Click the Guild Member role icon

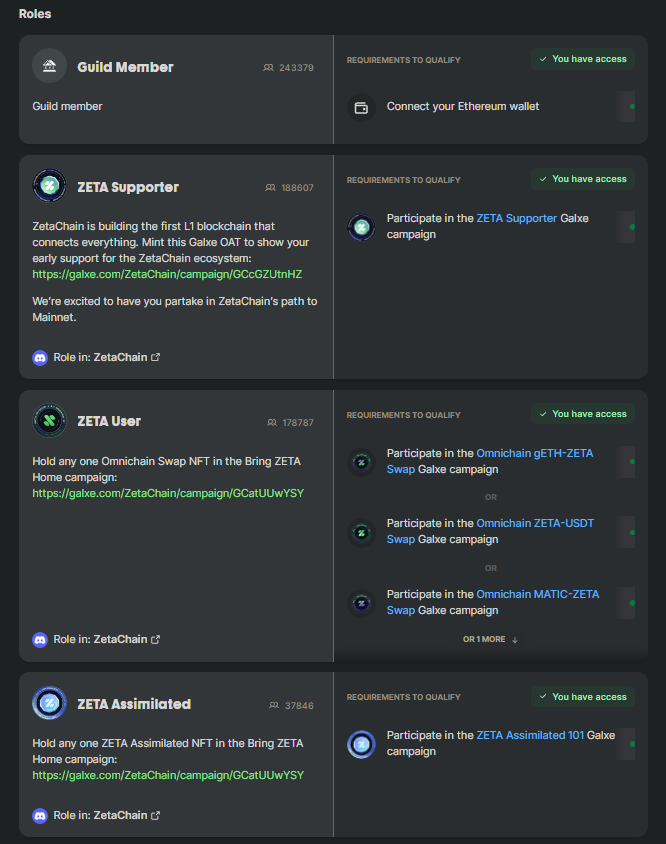point(49,66)
